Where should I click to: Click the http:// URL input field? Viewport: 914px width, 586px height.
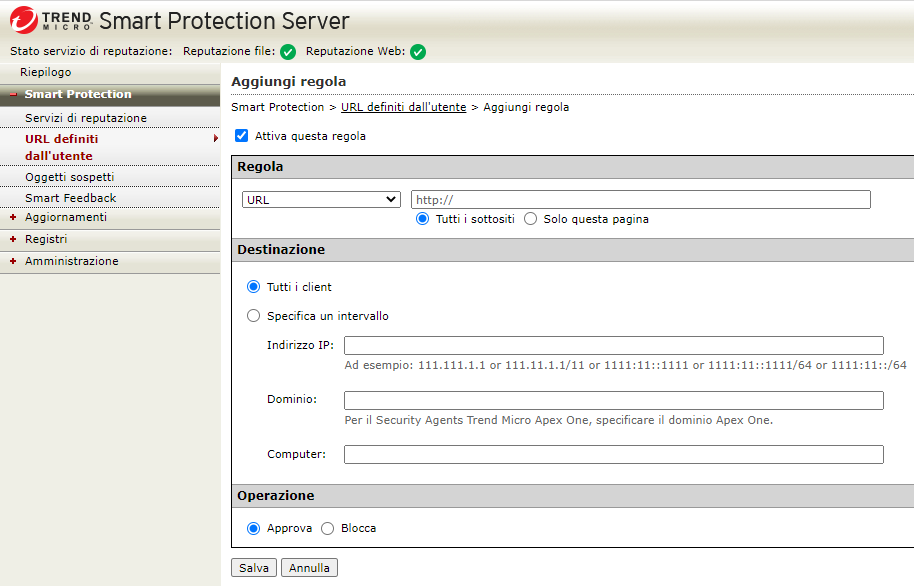640,200
